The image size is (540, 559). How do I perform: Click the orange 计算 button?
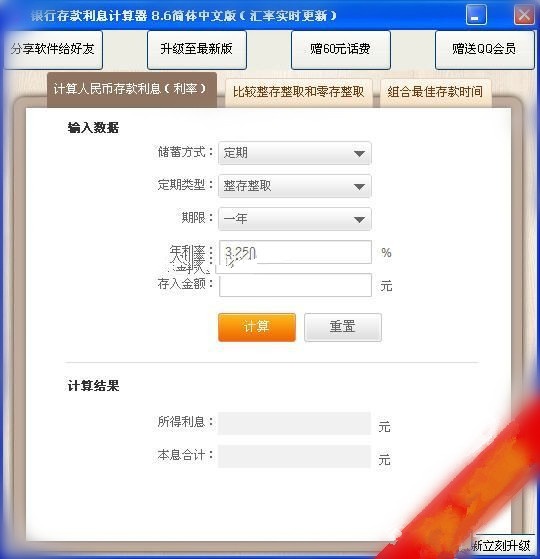pos(257,327)
